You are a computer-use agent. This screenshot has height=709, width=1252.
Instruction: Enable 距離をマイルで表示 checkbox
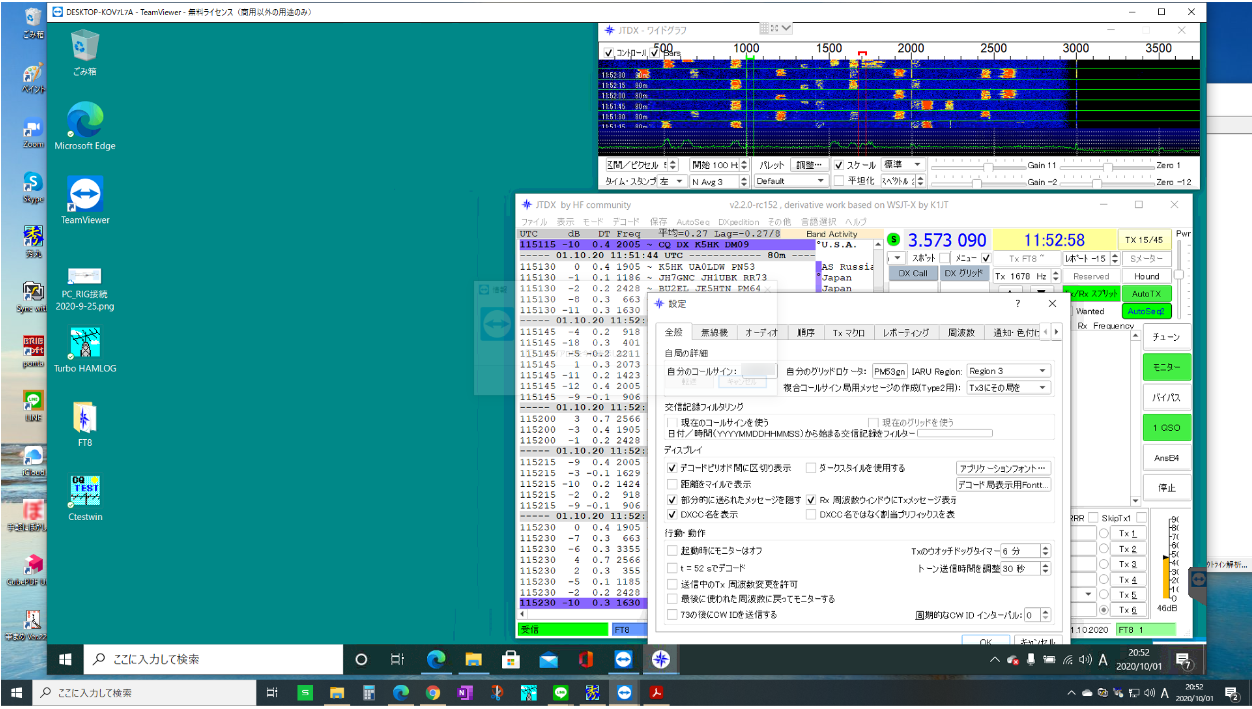(672, 484)
